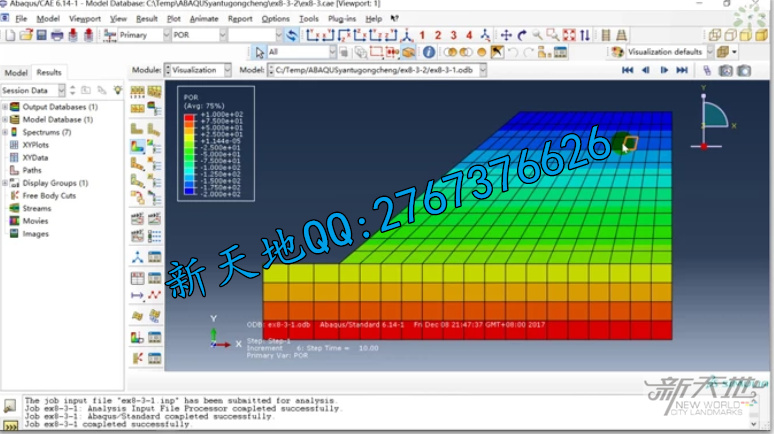Expand Output Databases tree node
The image size is (774, 434).
[x=5, y=107]
